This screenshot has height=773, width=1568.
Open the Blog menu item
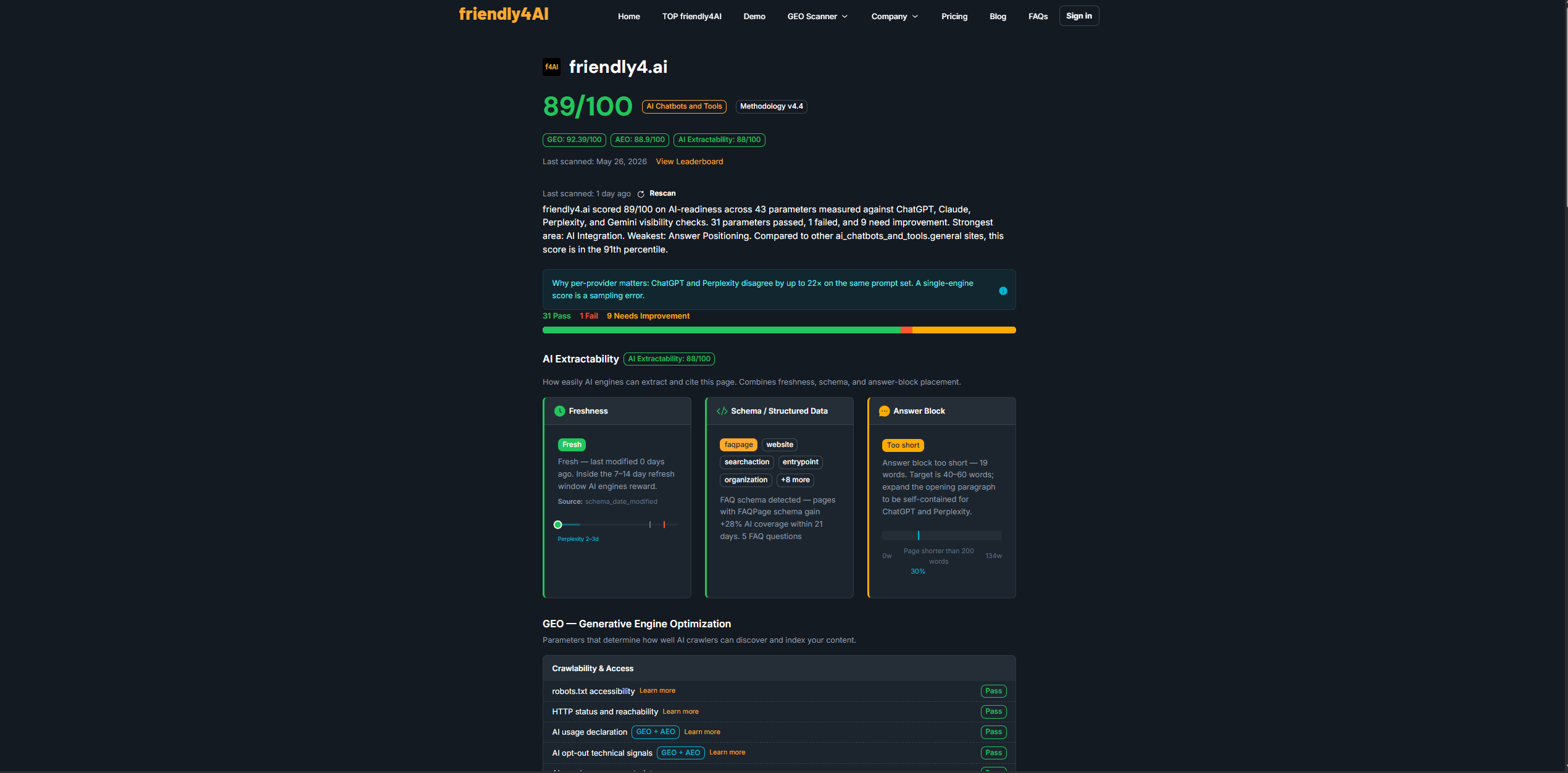(x=998, y=17)
